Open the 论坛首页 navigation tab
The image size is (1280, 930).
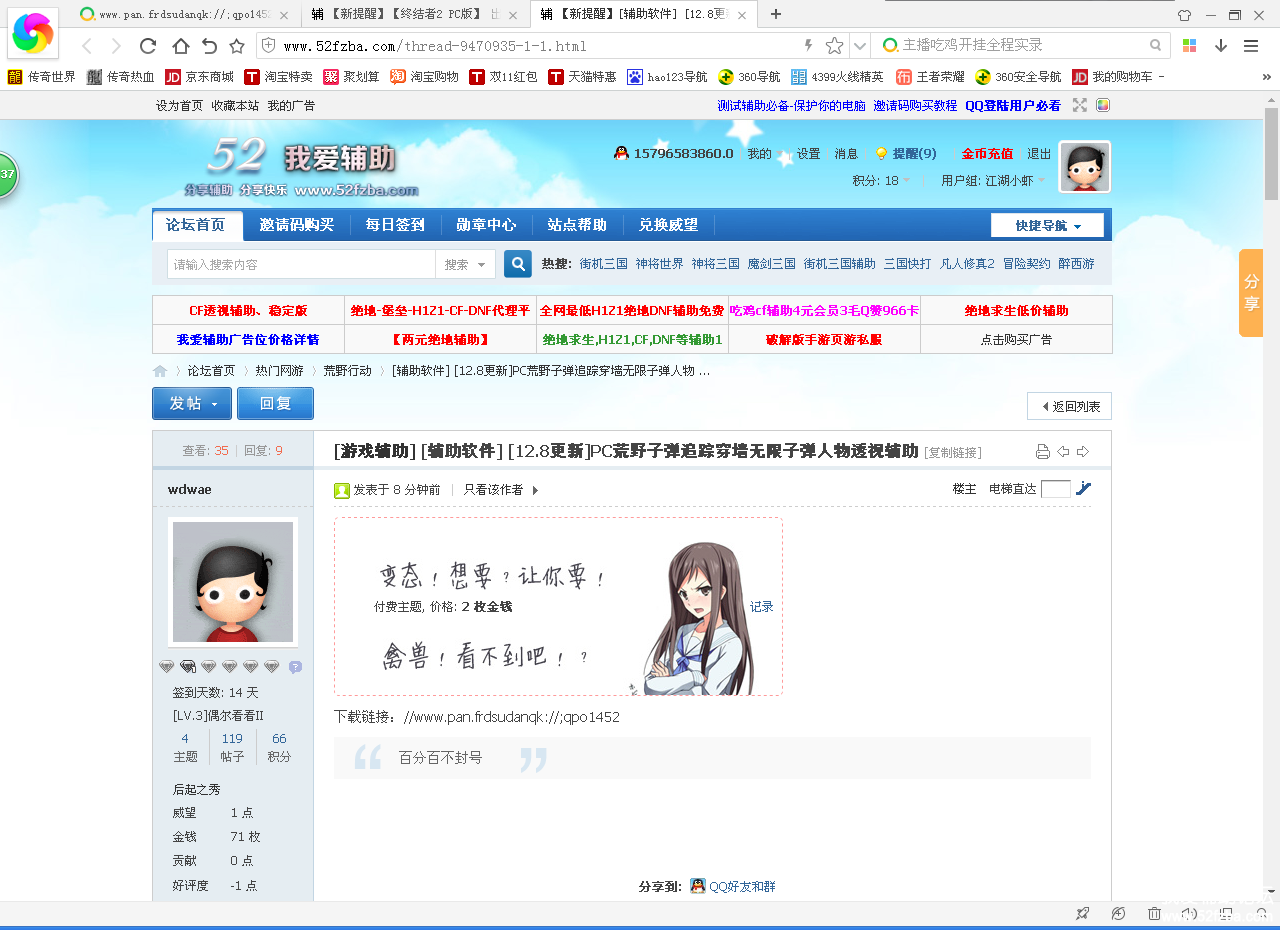click(197, 225)
